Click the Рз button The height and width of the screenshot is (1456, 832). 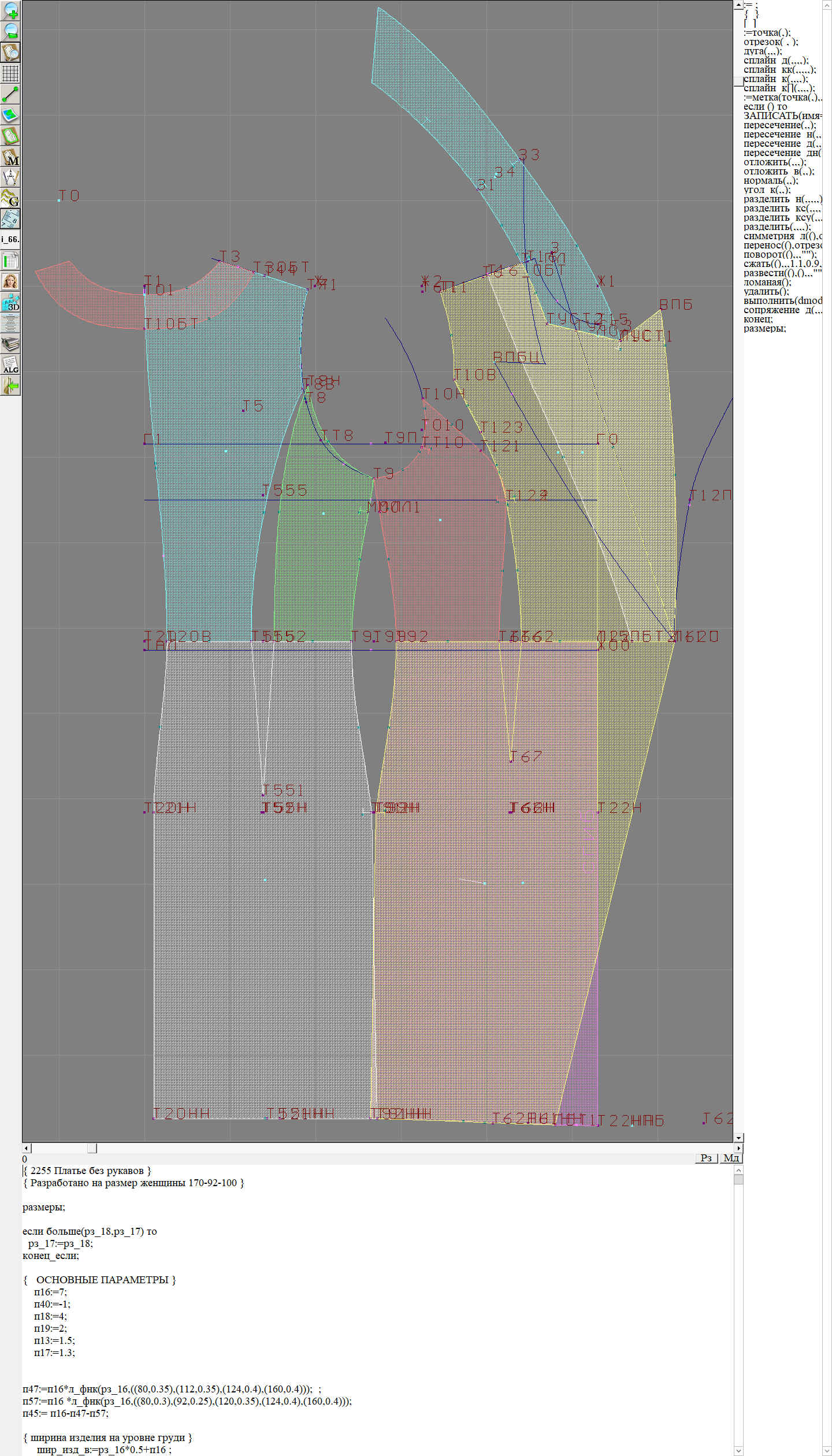pyautogui.click(x=706, y=1158)
